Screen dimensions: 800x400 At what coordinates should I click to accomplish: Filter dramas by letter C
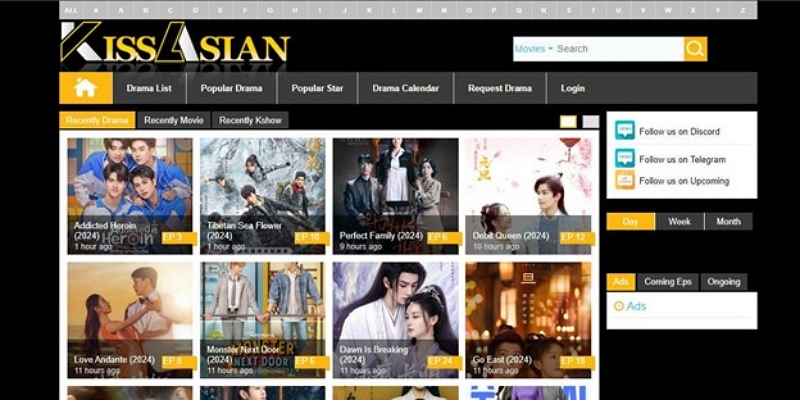click(170, 10)
